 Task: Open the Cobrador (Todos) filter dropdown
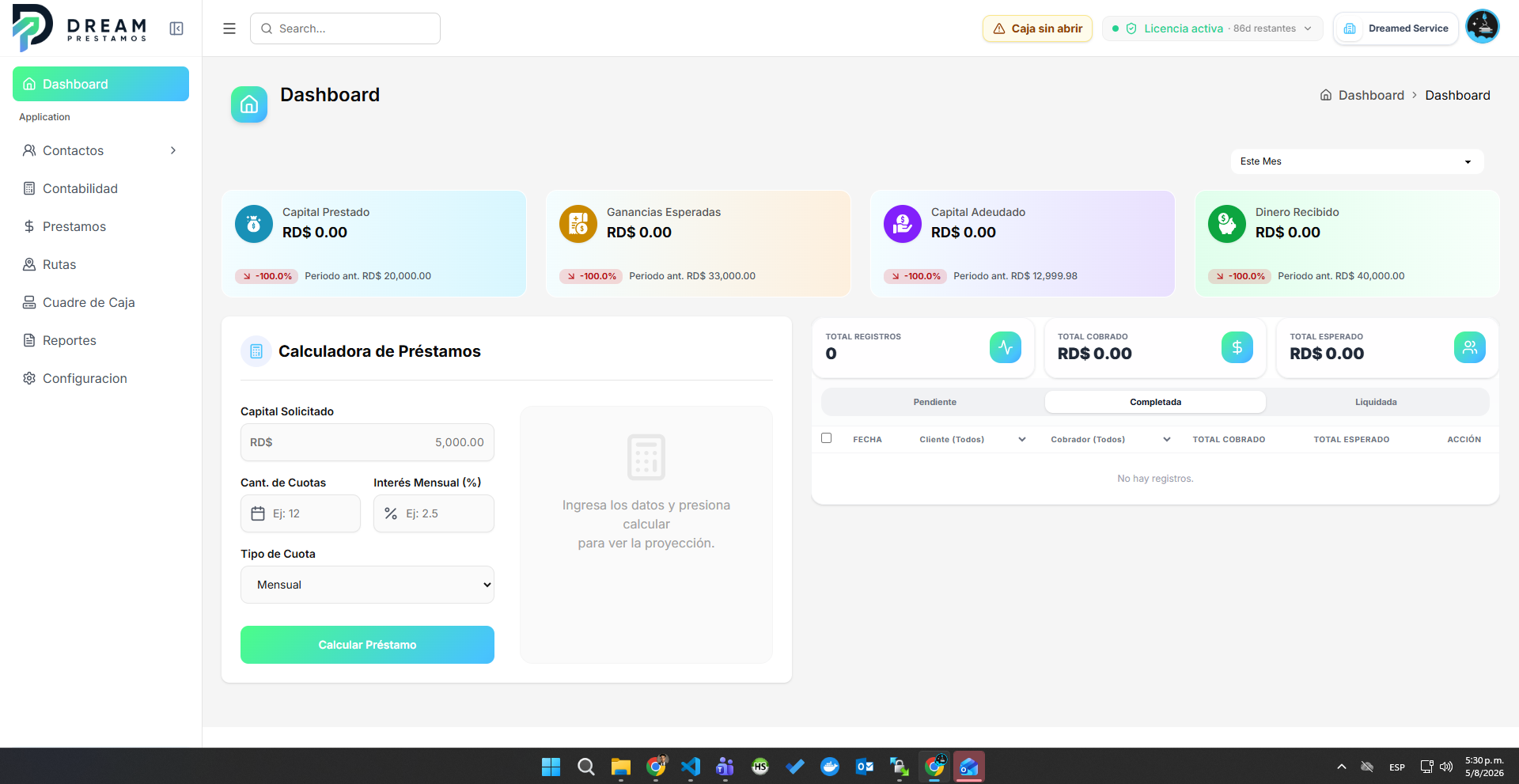pos(1111,439)
